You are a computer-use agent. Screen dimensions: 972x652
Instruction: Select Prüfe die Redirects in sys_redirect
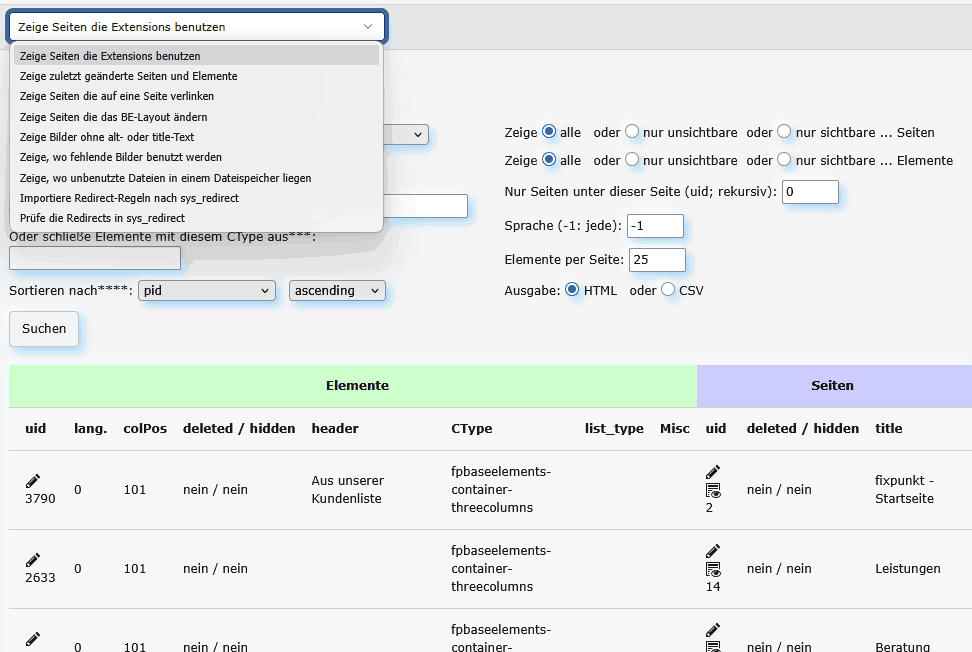pyautogui.click(x=196, y=218)
